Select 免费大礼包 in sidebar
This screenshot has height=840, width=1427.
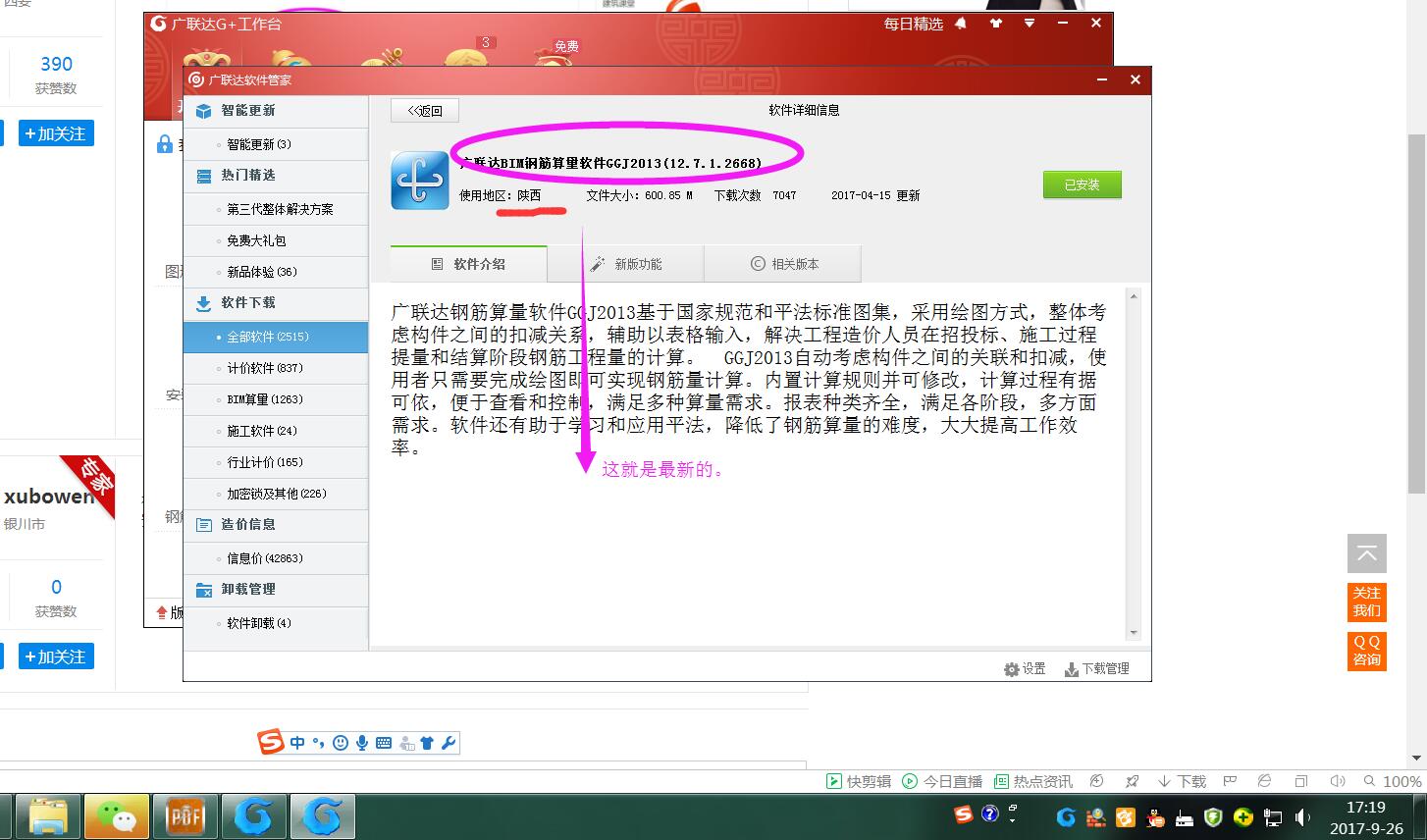click(x=276, y=240)
